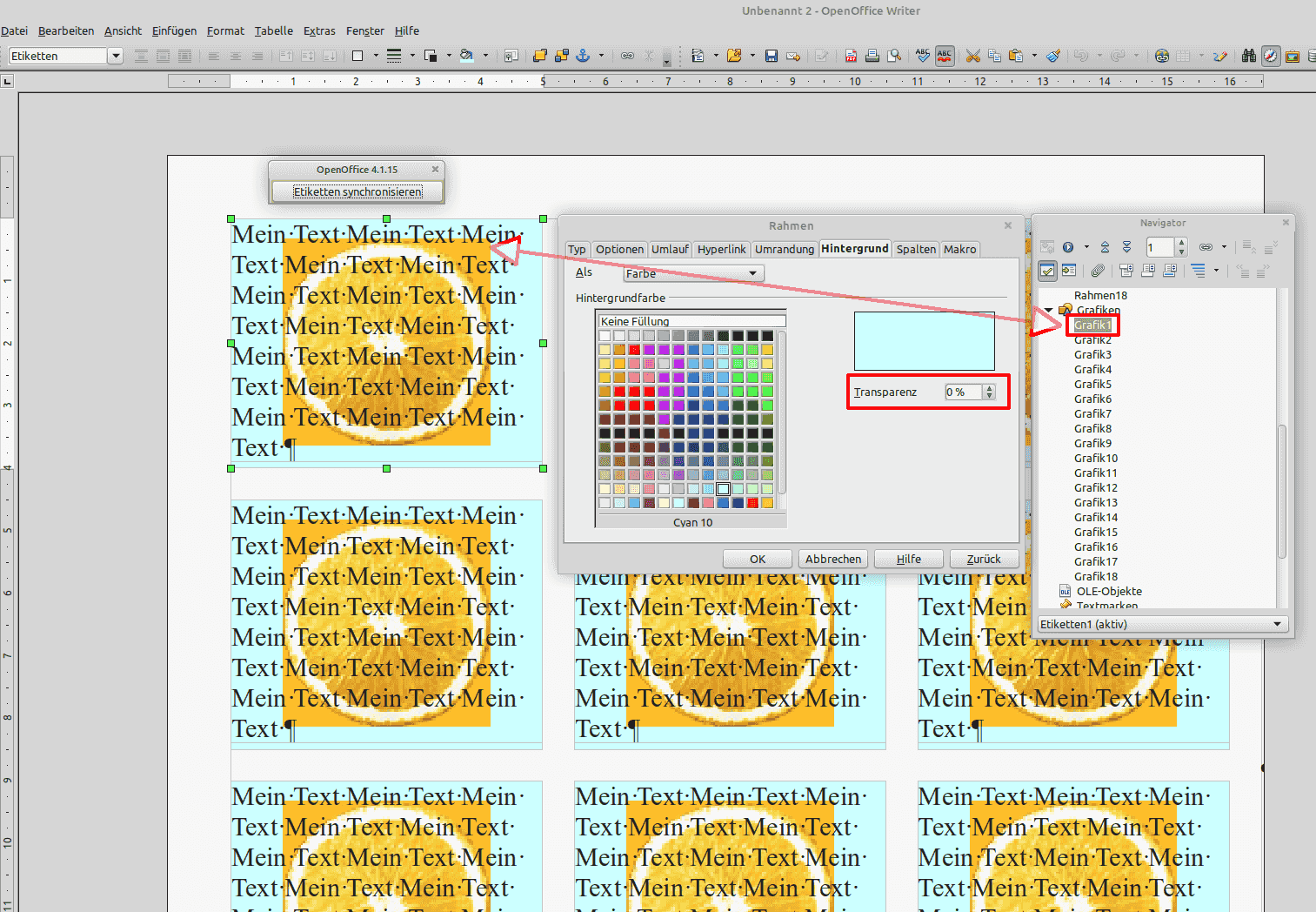Click the Navigator set reminder paperclip icon
Image resolution: width=1316 pixels, height=912 pixels.
[1098, 271]
